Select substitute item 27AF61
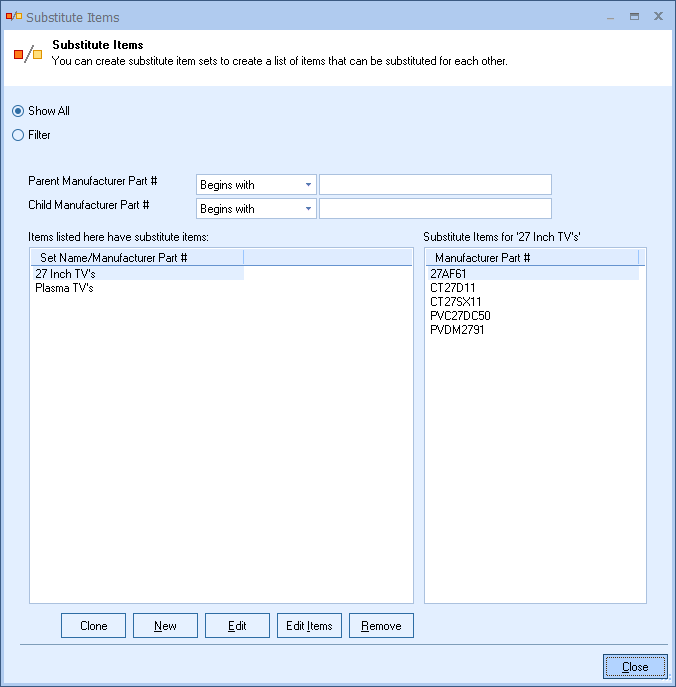 (x=448, y=273)
